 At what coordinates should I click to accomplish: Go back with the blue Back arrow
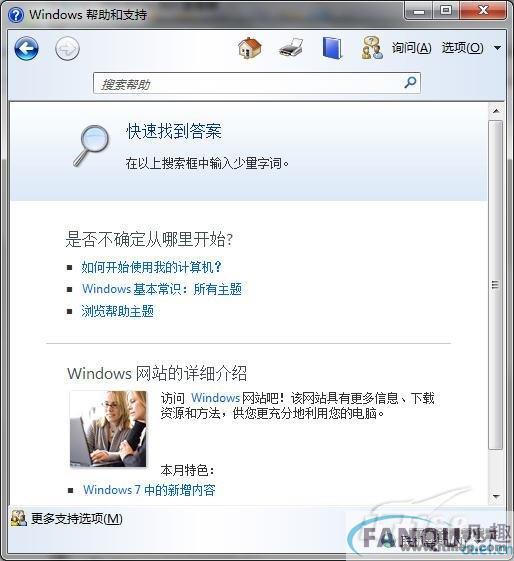coord(26,48)
